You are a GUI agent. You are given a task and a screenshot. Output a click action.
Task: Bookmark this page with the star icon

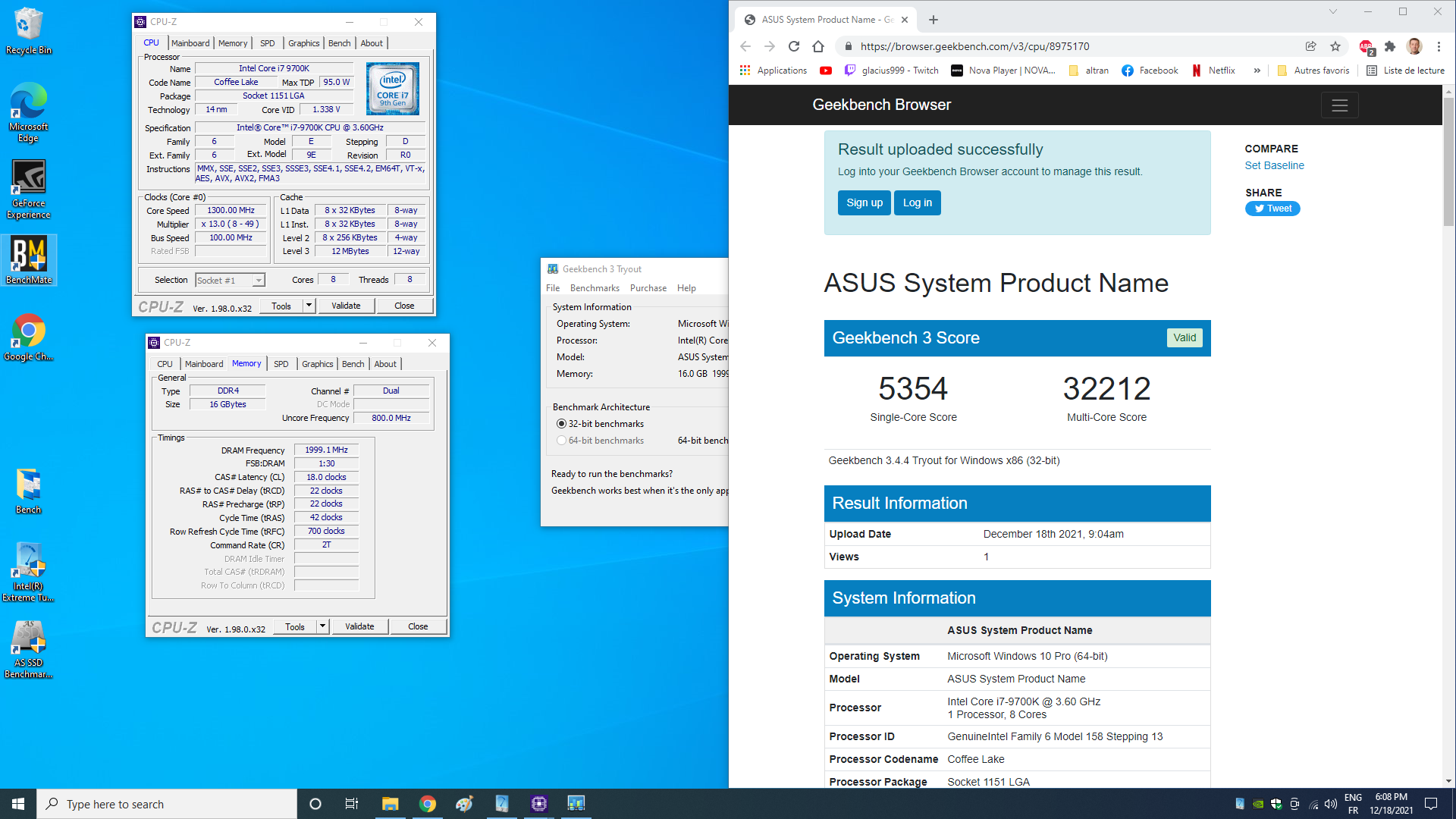pyautogui.click(x=1335, y=46)
